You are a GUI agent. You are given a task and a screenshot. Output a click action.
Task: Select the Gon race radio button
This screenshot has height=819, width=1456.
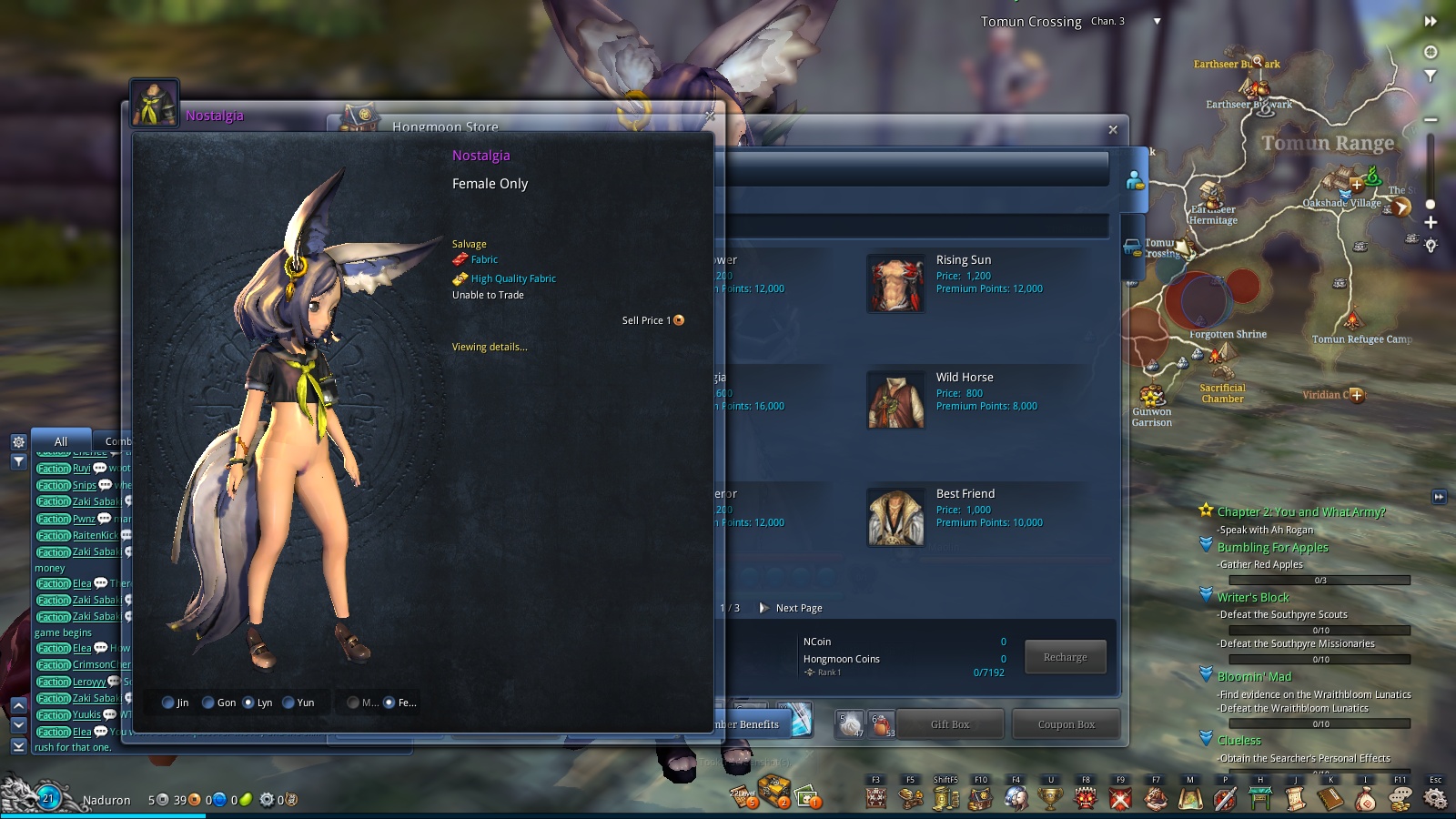[x=208, y=703]
